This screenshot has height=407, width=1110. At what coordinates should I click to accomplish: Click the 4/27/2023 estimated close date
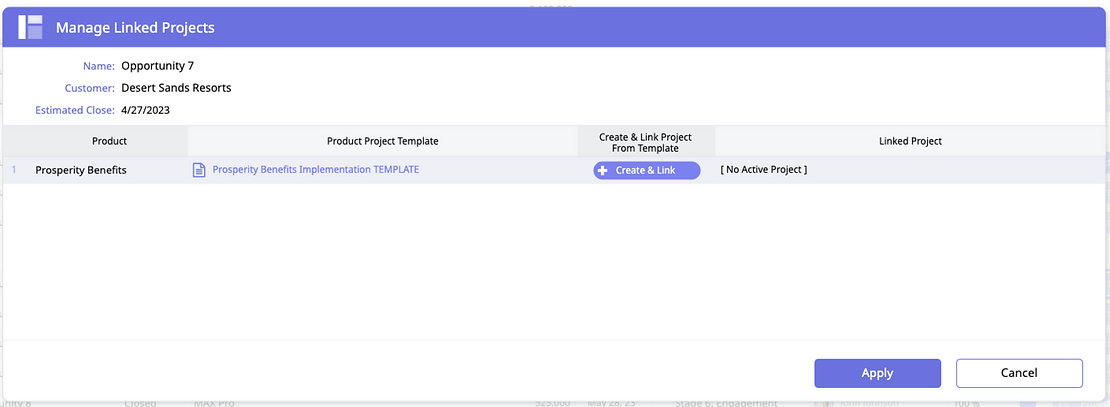[x=146, y=110]
